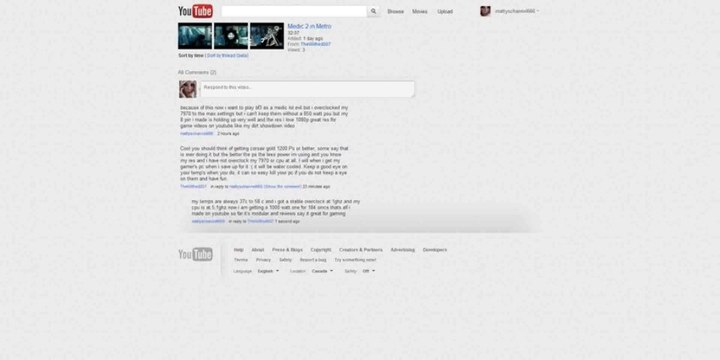
Task: Open the Copyright footer link
Action: [321, 250]
